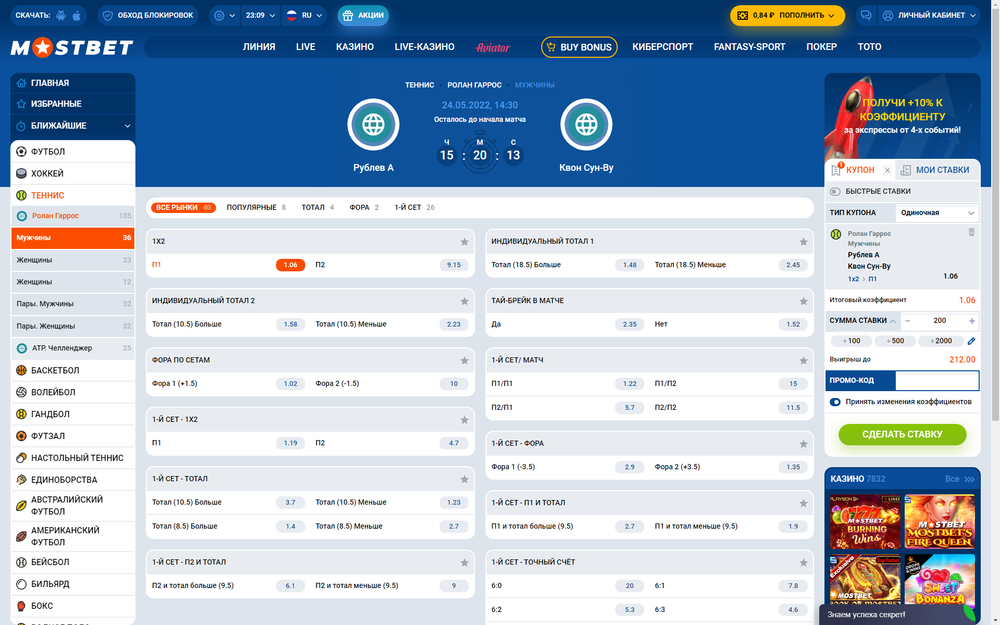Open Mostbet's Fire Queen game thumbnail
Viewport: 1000px width, 625px height.
[x=939, y=522]
